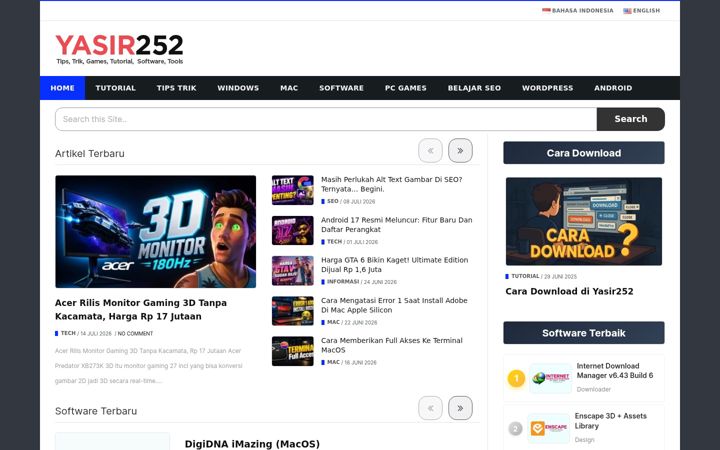Image resolution: width=720 pixels, height=450 pixels.
Task: Go to next Artikel Terbaru page
Action: (460, 151)
